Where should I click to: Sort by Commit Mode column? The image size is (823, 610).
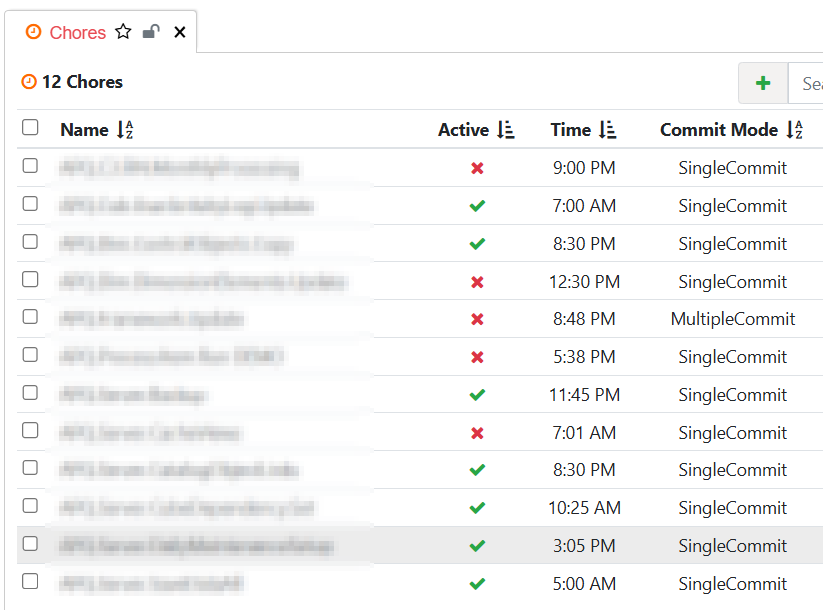pyautogui.click(x=795, y=130)
